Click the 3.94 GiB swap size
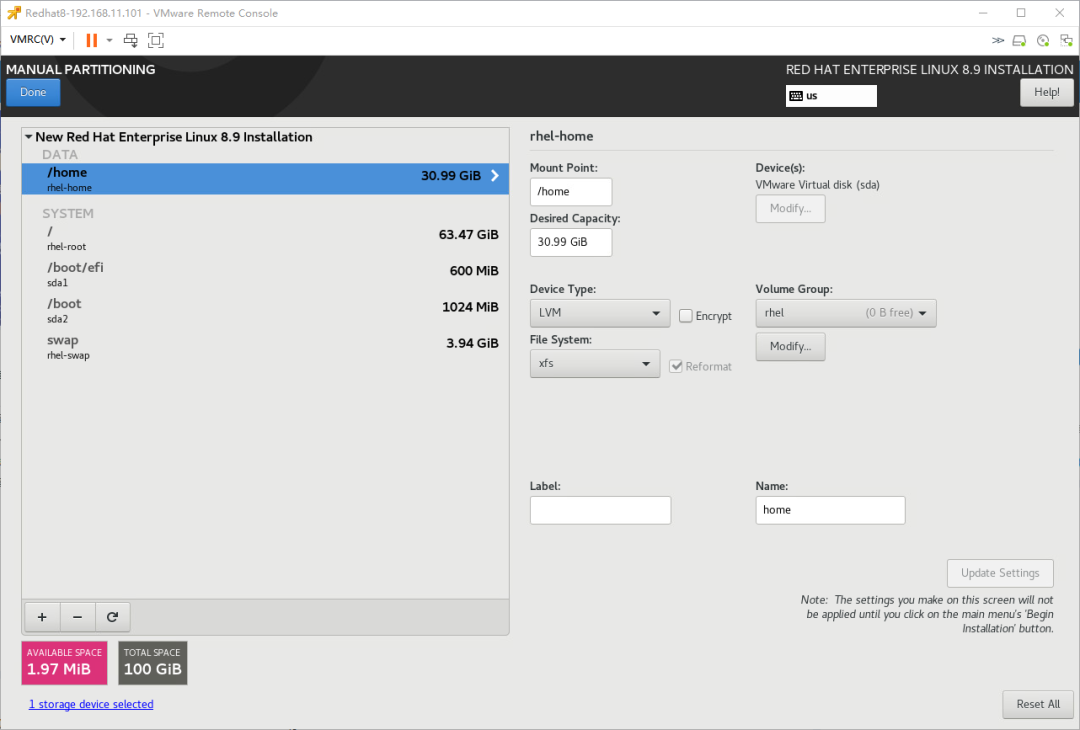Image resolution: width=1080 pixels, height=730 pixels. [472, 343]
